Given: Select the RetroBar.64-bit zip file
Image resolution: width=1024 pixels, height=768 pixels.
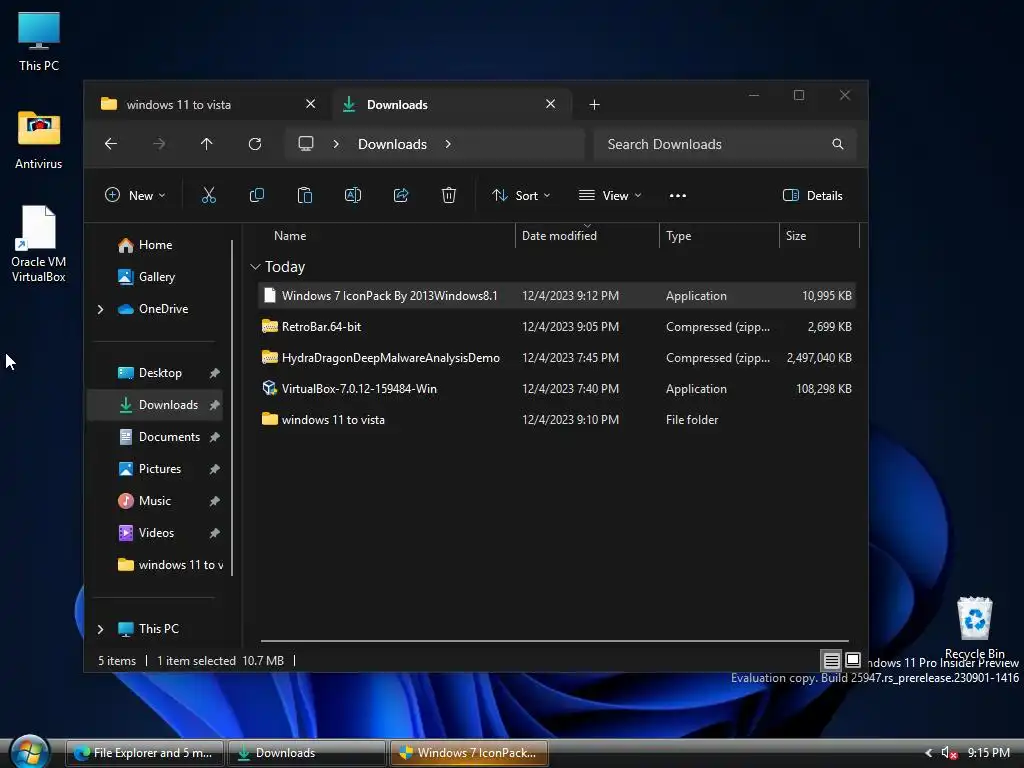Looking at the screenshot, I should (557, 327).
